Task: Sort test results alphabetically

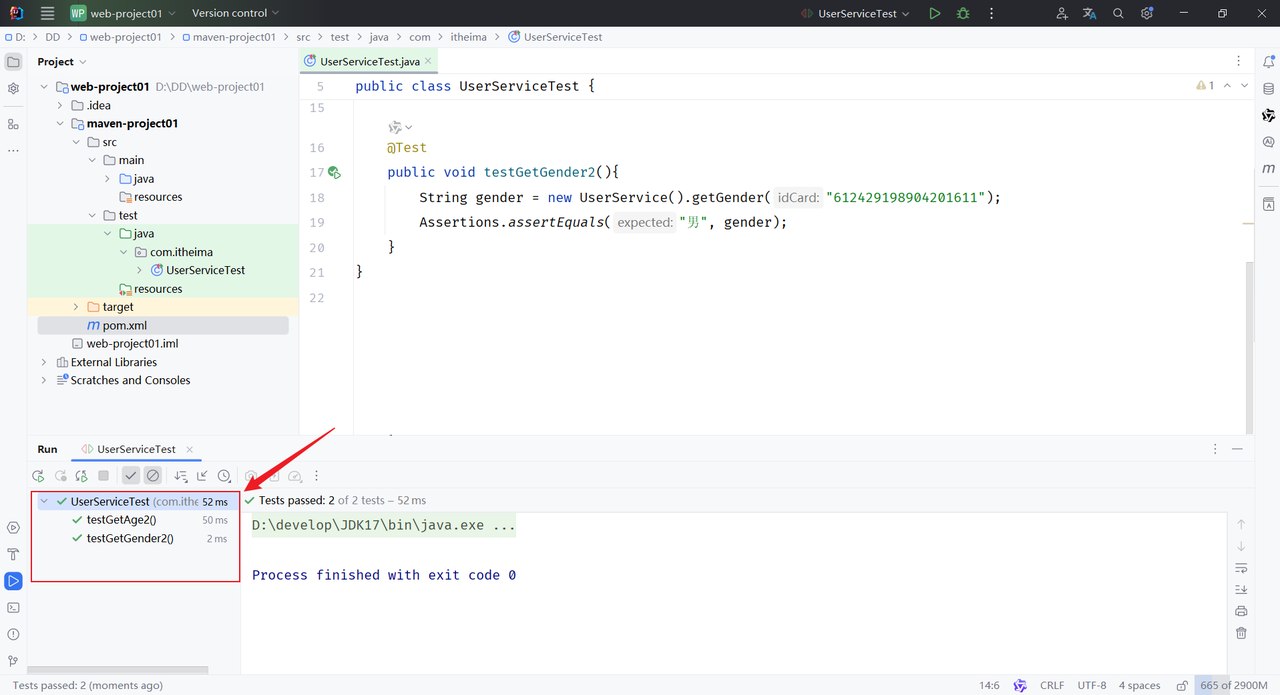Action: coord(181,476)
